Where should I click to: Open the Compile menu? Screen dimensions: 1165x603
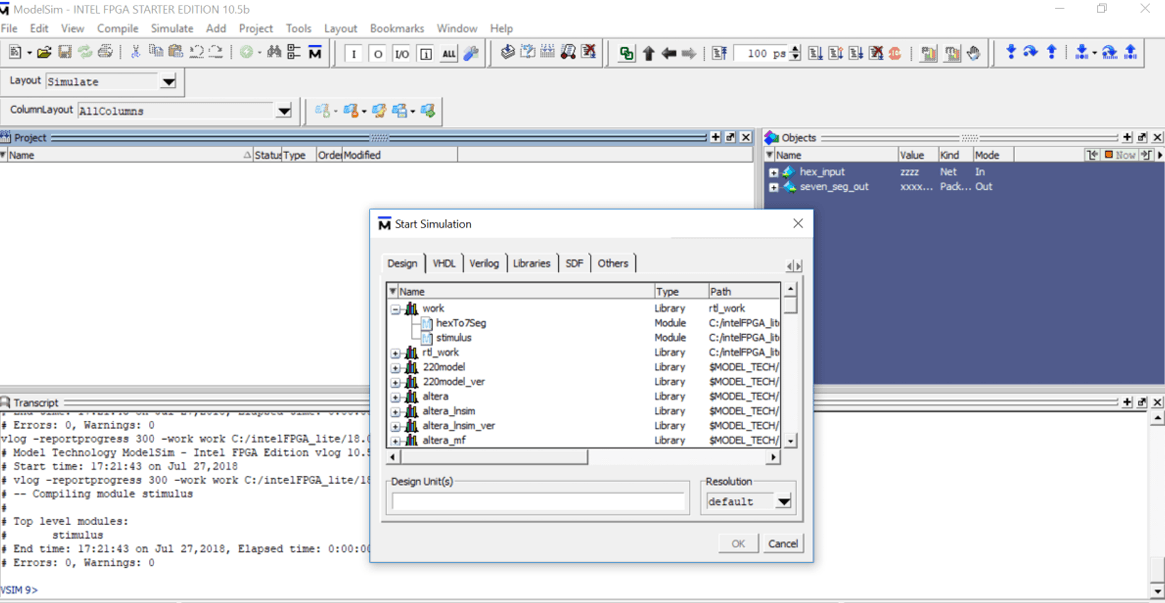point(118,28)
